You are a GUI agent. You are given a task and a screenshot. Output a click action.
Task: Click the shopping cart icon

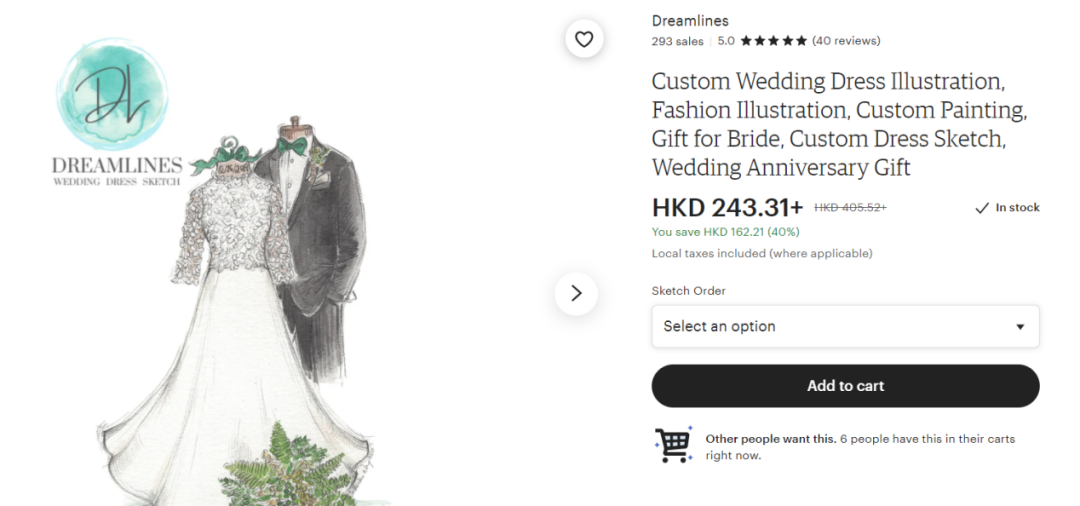673,445
